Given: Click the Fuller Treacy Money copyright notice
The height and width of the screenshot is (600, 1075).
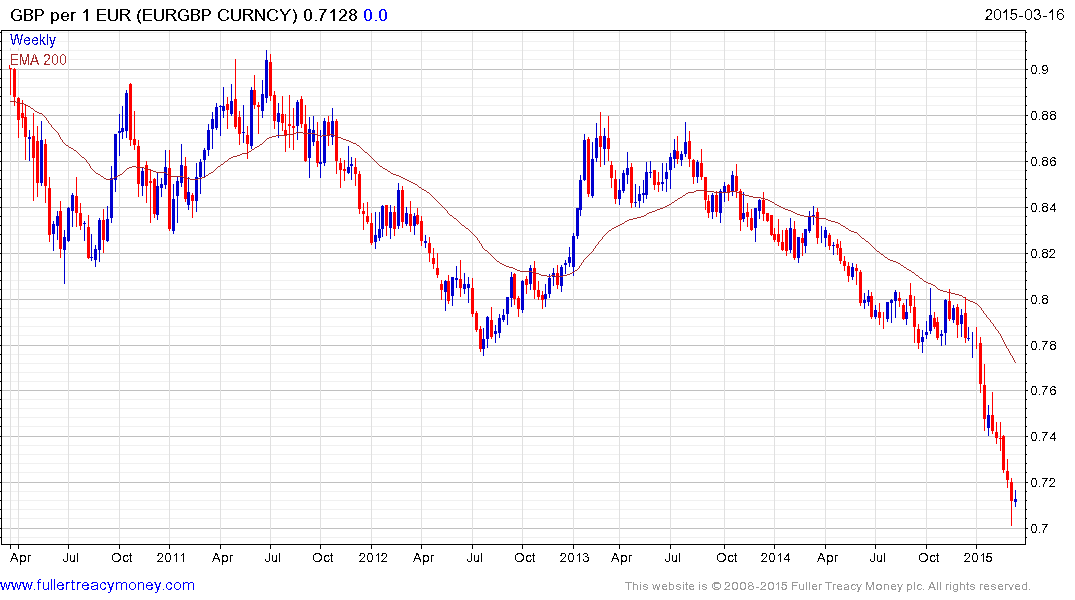Looking at the screenshot, I should (x=827, y=586).
